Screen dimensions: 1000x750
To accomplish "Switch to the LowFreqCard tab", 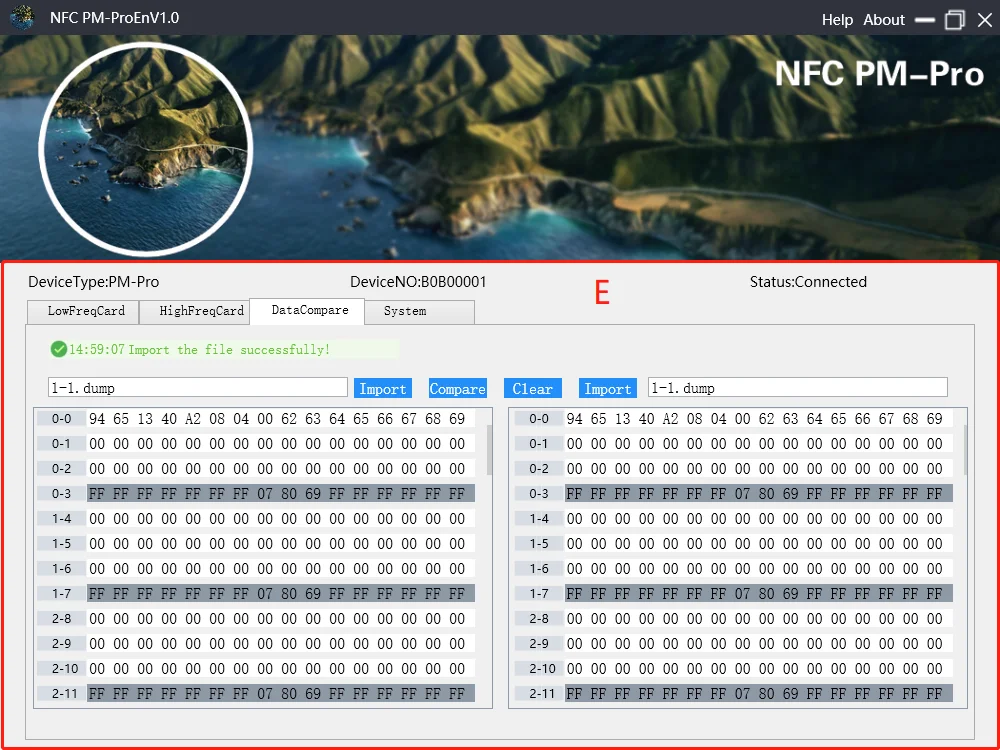I will (84, 311).
